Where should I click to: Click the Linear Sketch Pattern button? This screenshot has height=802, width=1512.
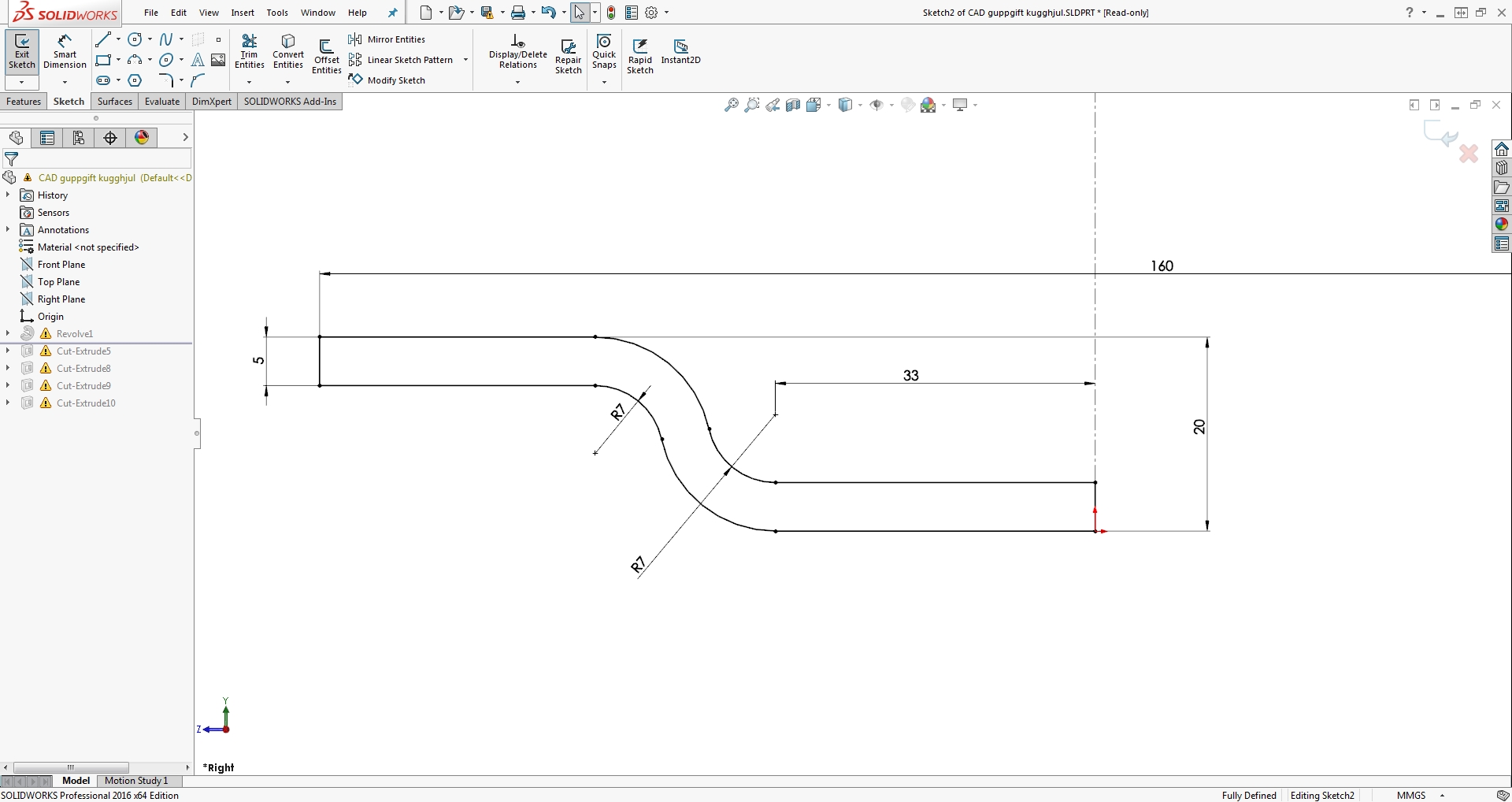click(x=401, y=60)
